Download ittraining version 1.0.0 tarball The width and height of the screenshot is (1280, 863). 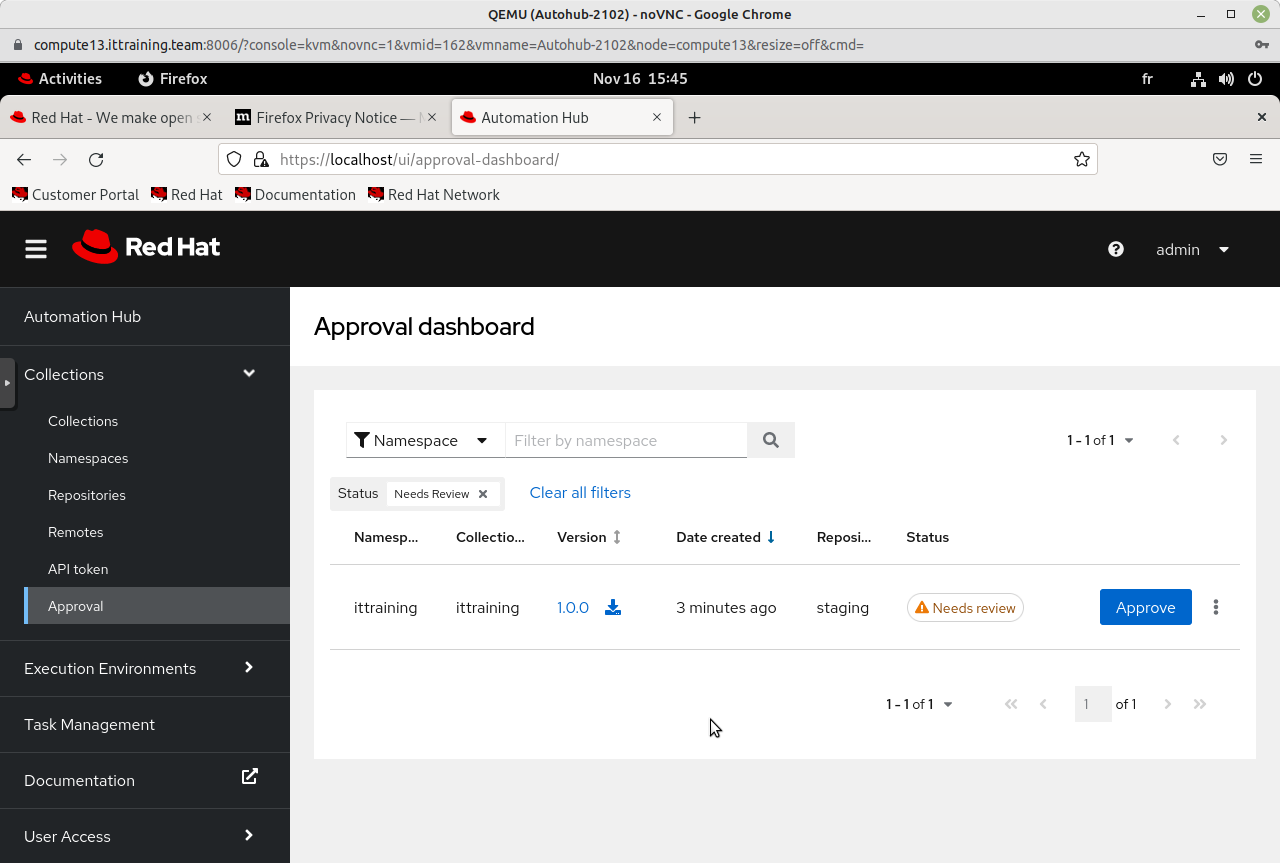pos(613,607)
